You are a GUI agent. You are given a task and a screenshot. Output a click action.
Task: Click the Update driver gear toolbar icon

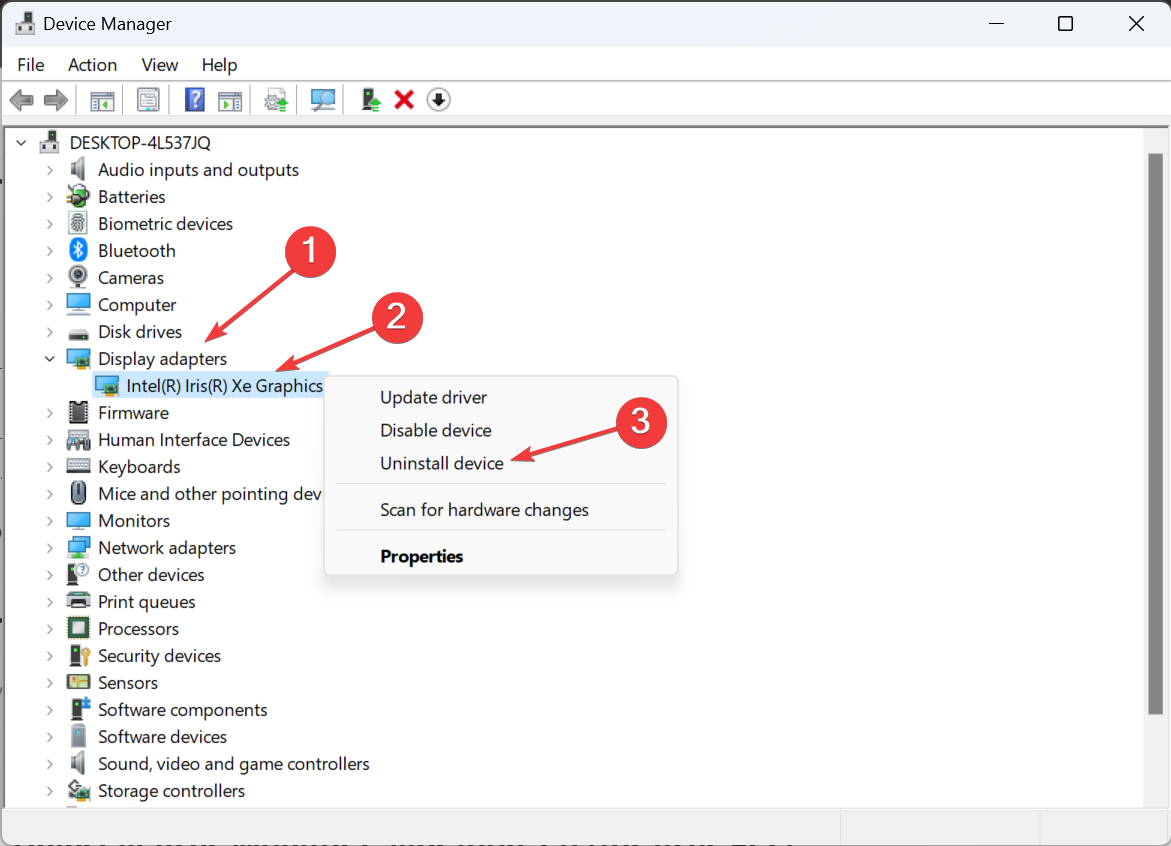click(276, 100)
